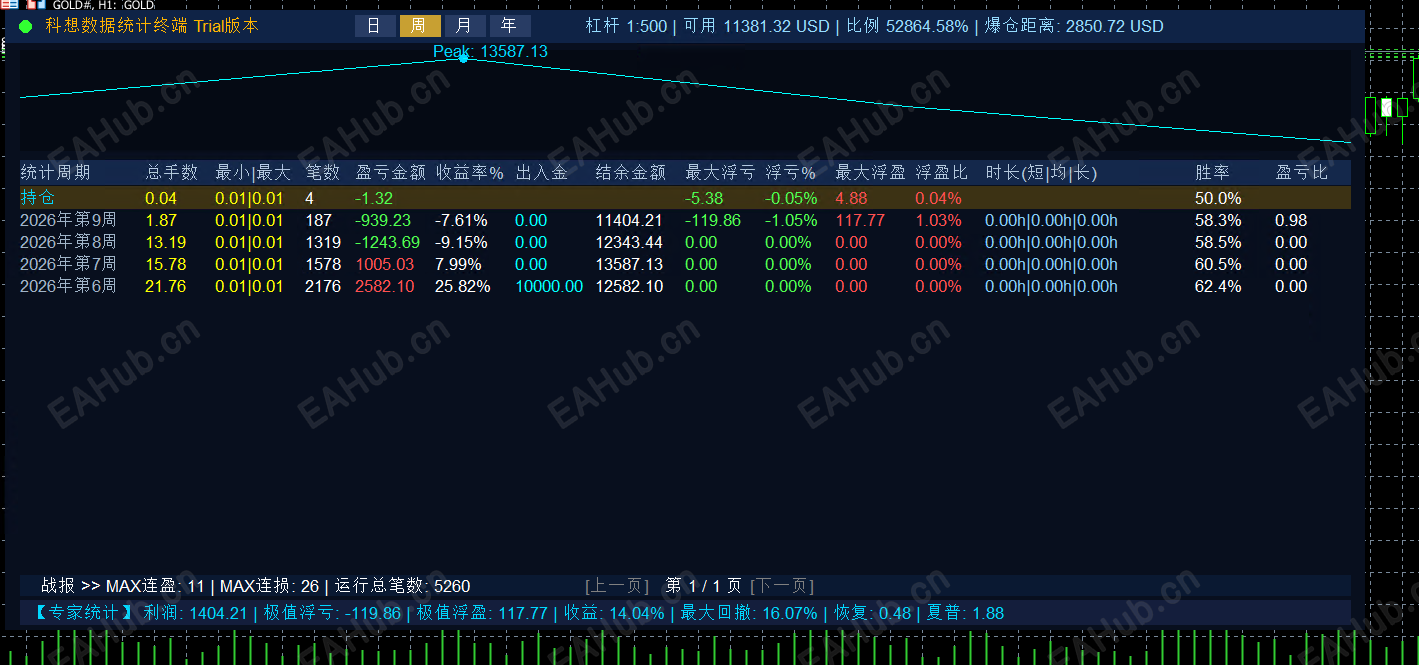Image resolution: width=1419 pixels, height=665 pixels.
Task: Click the 运行总笔数: 5260 statistic
Action: [402, 586]
